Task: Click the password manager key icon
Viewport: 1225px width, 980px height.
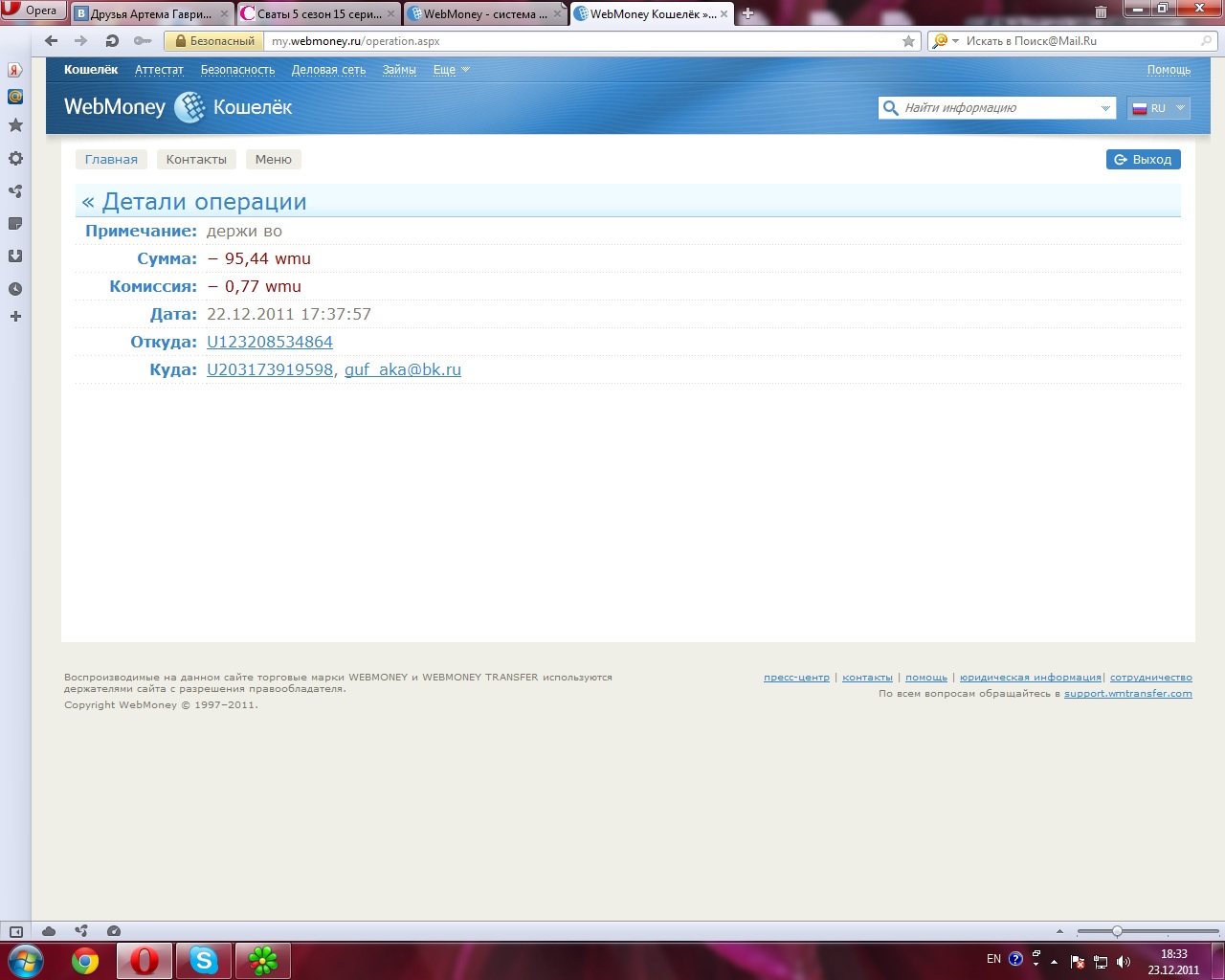Action: click(143, 41)
